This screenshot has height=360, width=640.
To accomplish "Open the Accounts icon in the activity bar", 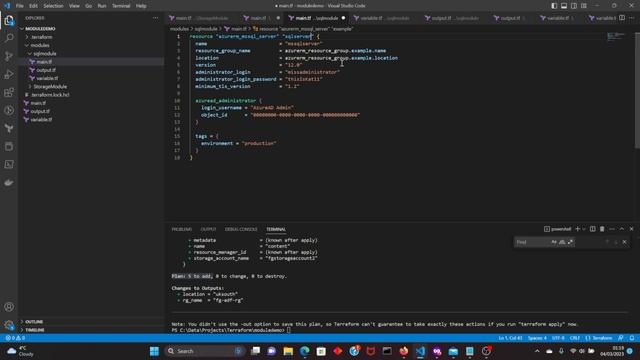I will pyautogui.click(x=9, y=307).
